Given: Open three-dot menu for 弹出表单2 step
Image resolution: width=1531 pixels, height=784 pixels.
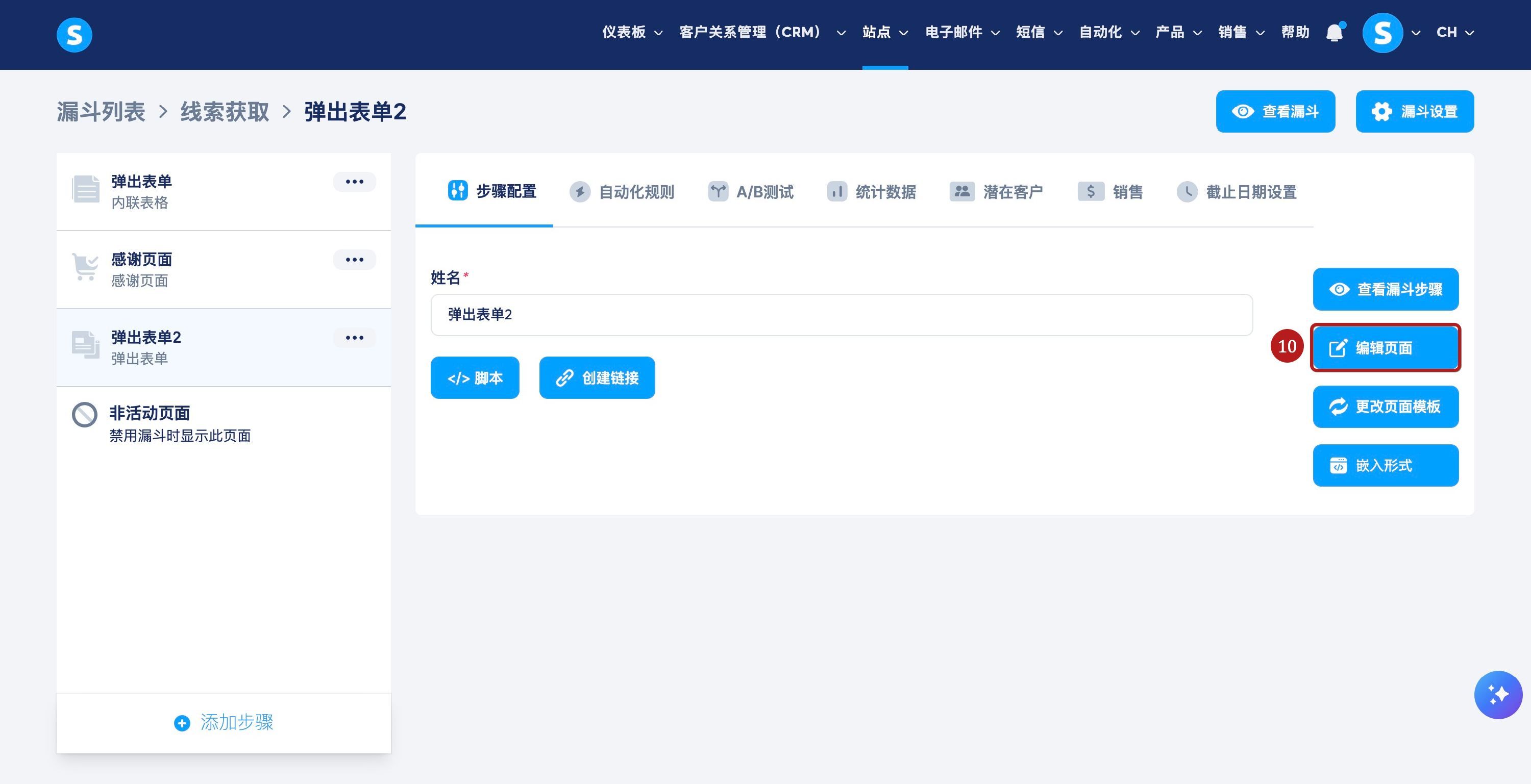Looking at the screenshot, I should point(354,337).
